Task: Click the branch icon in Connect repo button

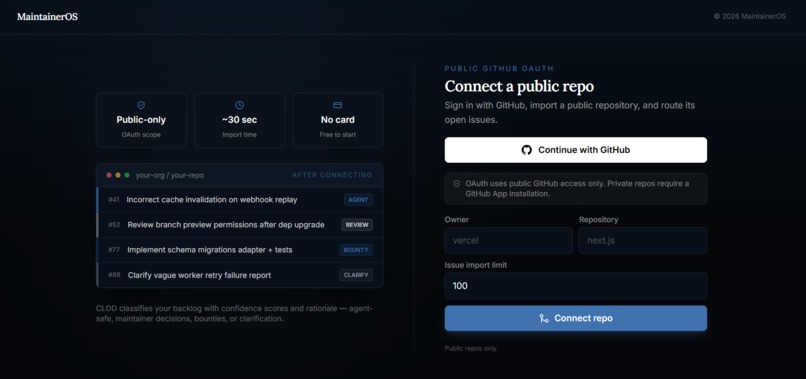Action: [544, 318]
